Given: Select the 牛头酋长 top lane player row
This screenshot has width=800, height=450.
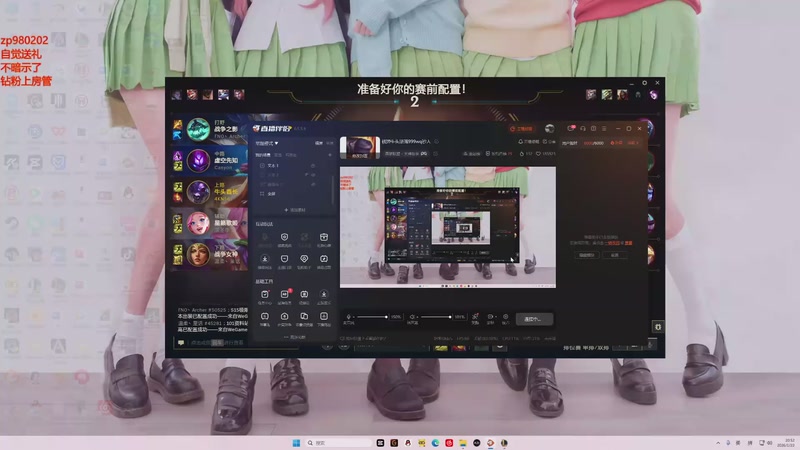Looking at the screenshot, I should point(210,192).
